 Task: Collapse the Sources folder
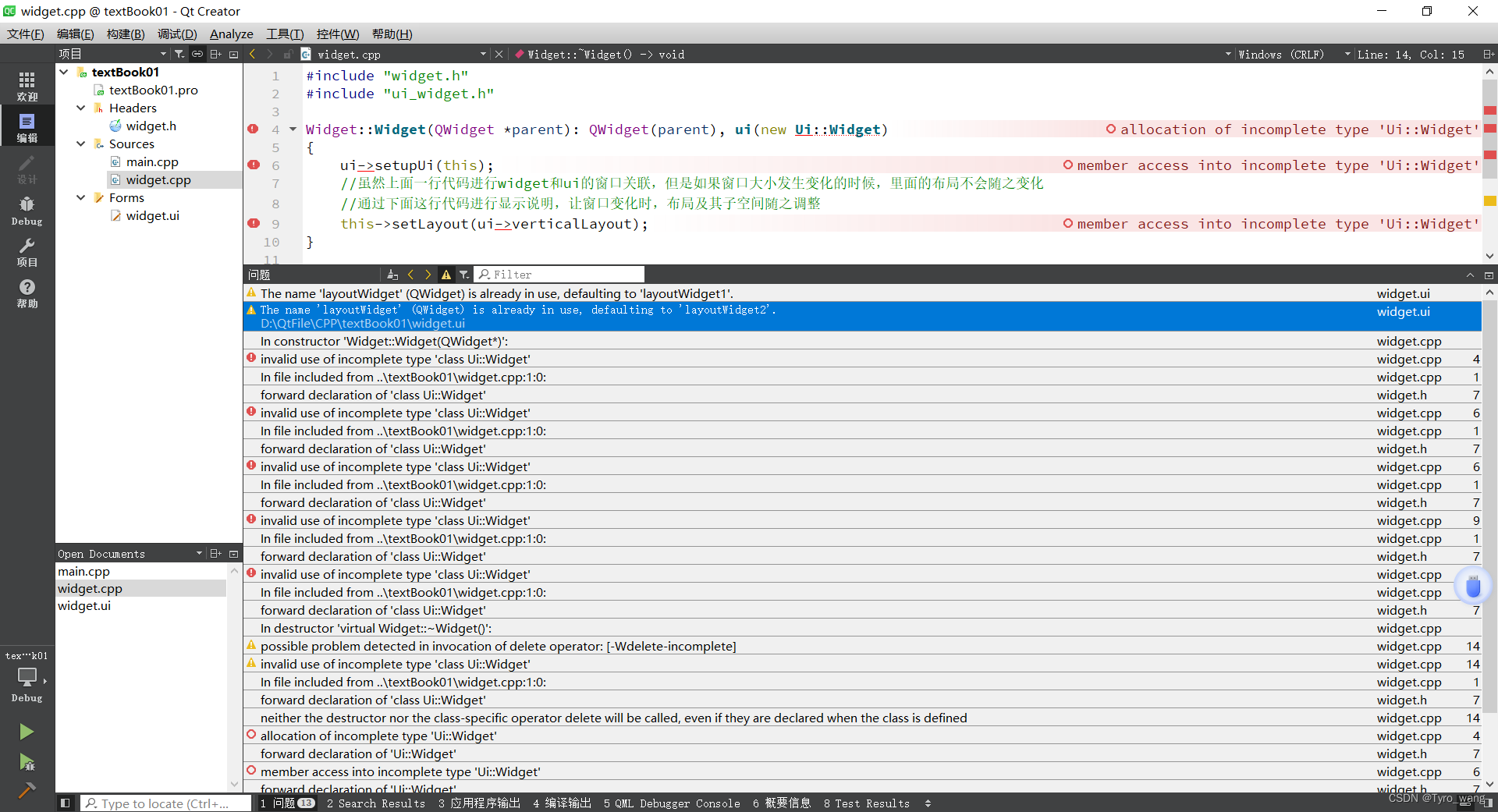click(81, 144)
